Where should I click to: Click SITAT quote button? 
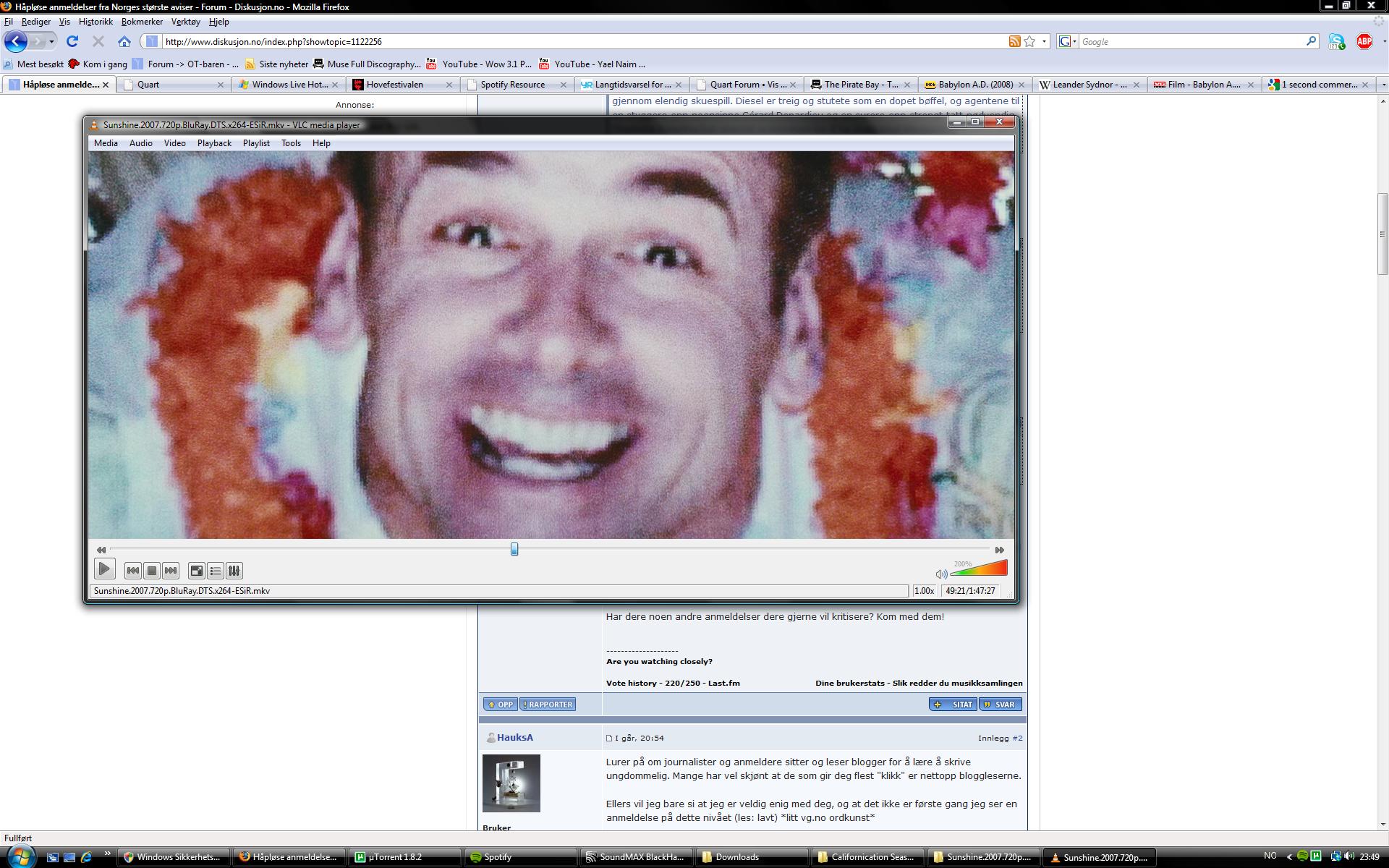pyautogui.click(x=953, y=705)
